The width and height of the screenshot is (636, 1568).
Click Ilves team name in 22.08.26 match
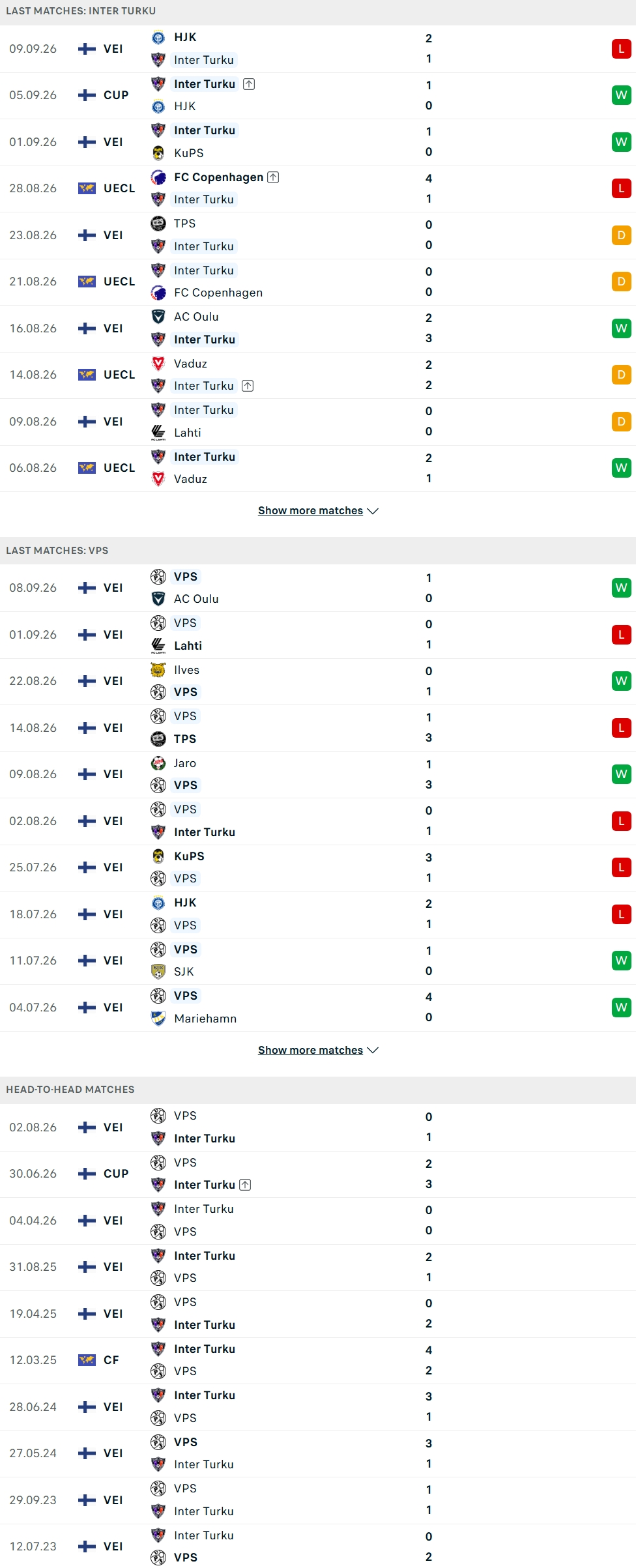[186, 670]
